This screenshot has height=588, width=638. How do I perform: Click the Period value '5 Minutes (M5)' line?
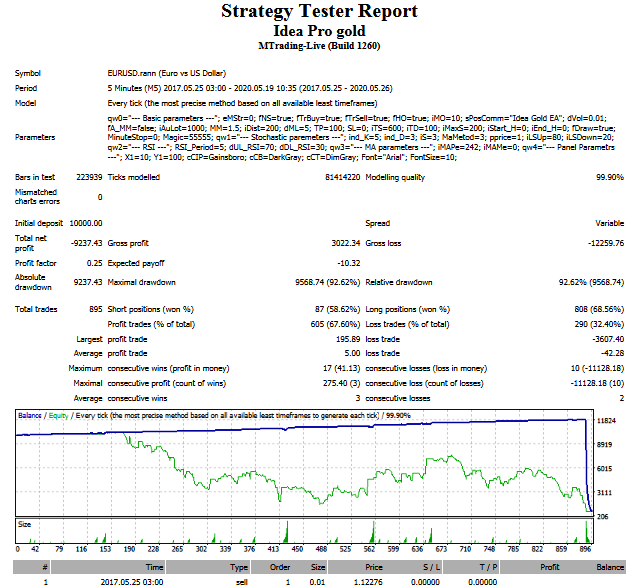pyautogui.click(x=250, y=88)
